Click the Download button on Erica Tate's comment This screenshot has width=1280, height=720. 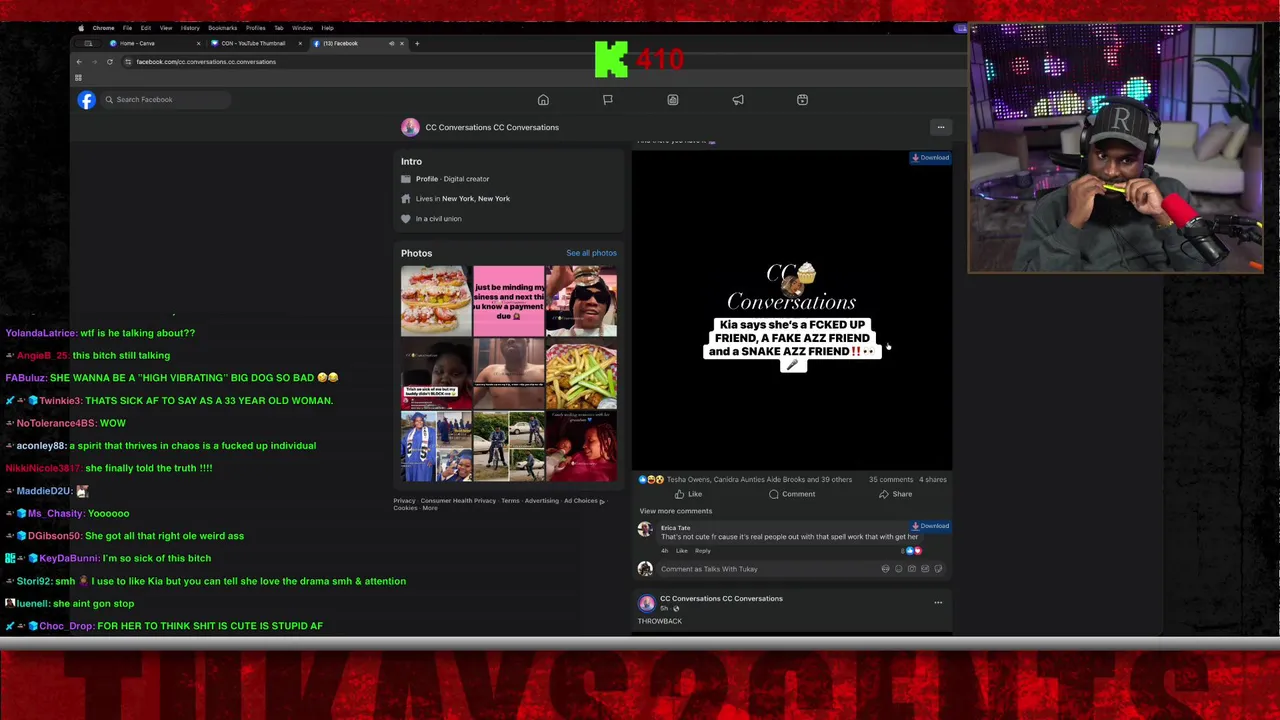click(930, 526)
